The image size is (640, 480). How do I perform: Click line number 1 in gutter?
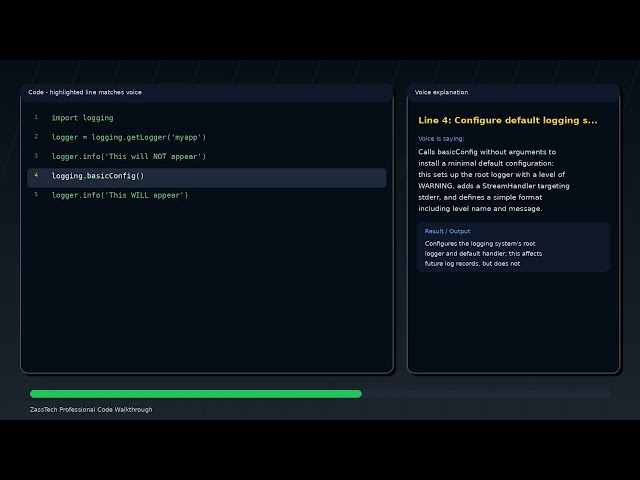click(36, 117)
